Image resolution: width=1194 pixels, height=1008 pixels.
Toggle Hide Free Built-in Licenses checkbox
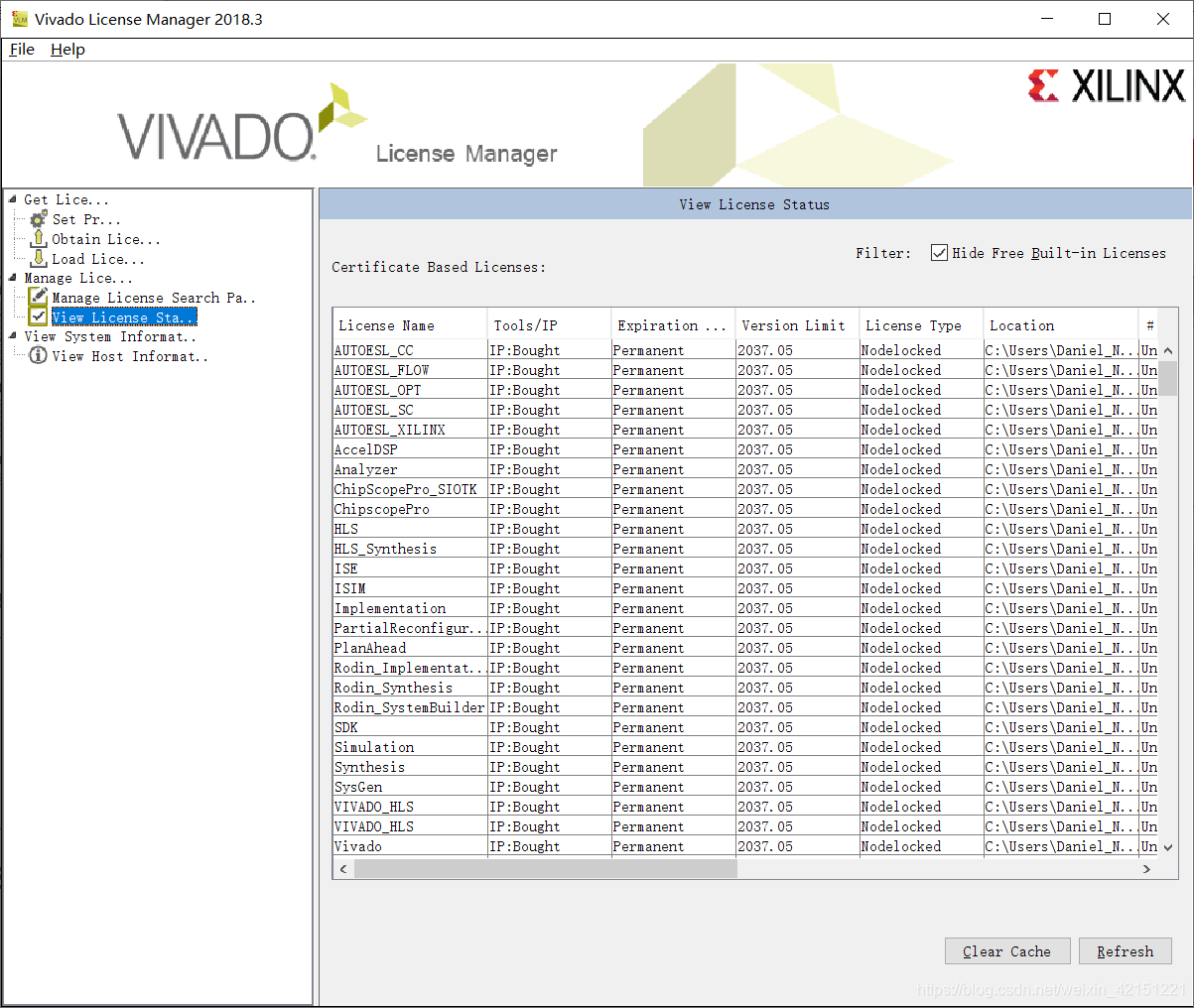pos(939,253)
